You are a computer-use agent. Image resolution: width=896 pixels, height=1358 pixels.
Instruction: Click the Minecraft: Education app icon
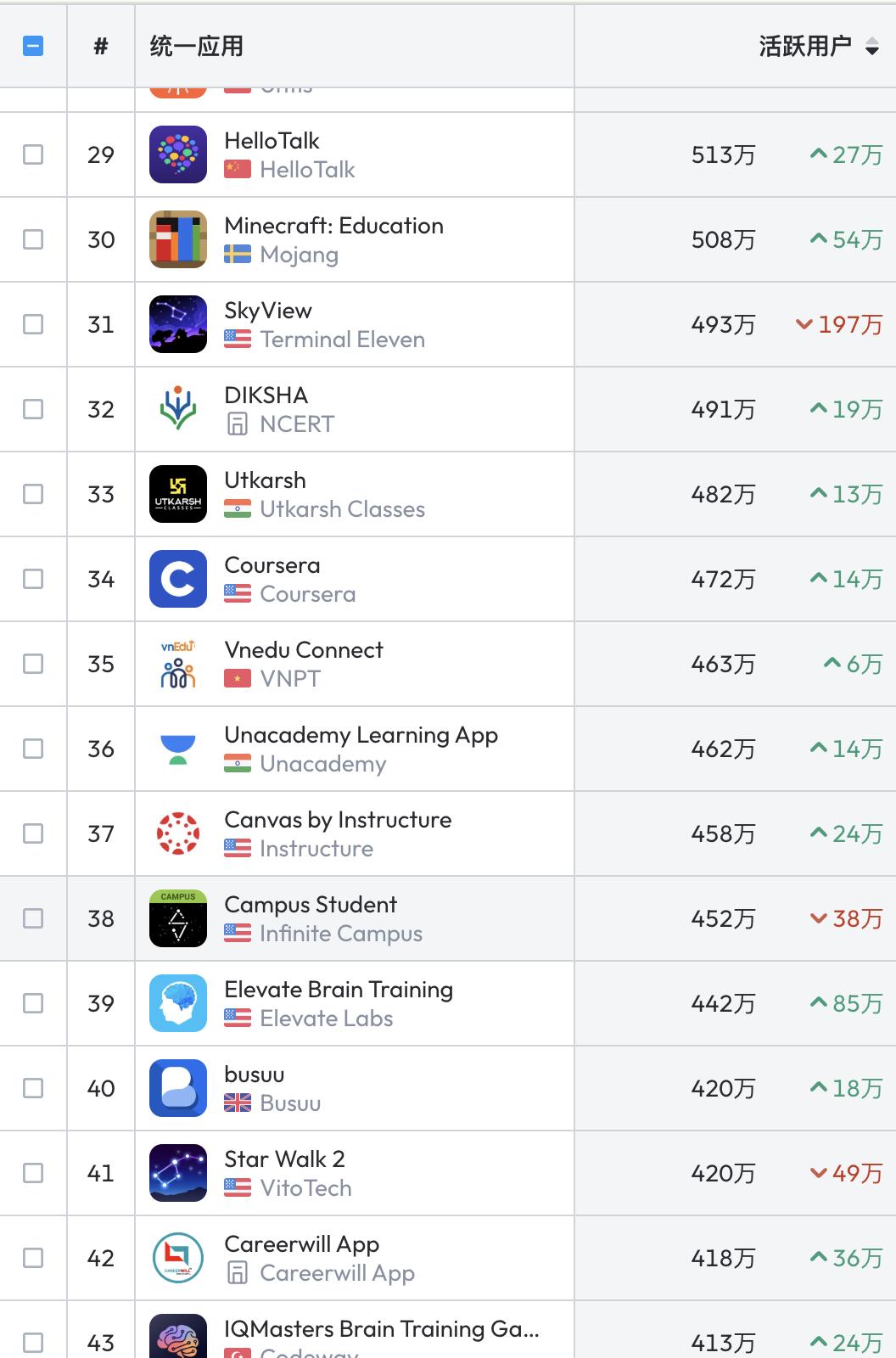click(178, 239)
